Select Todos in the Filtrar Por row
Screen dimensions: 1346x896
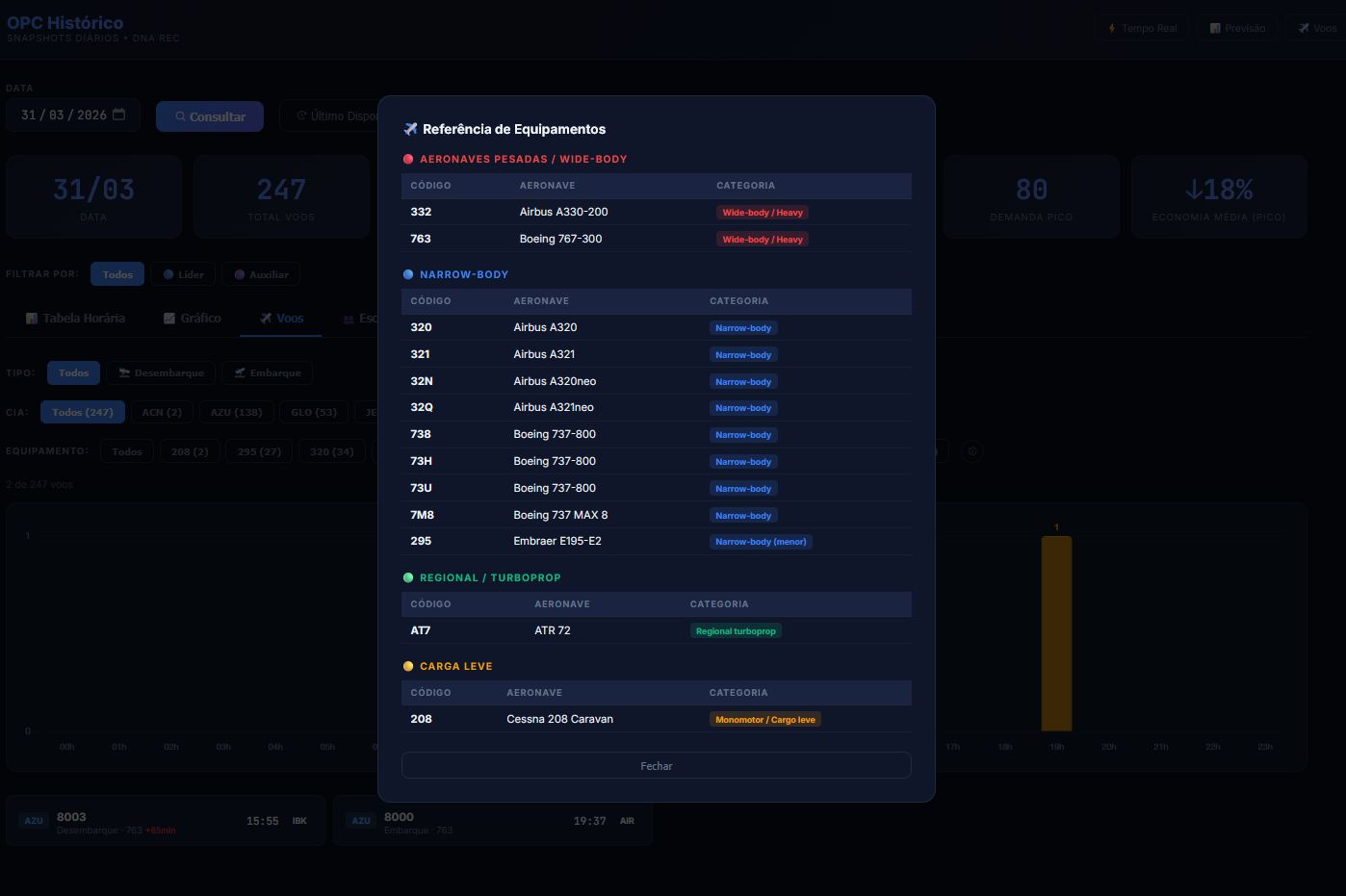coord(117,274)
